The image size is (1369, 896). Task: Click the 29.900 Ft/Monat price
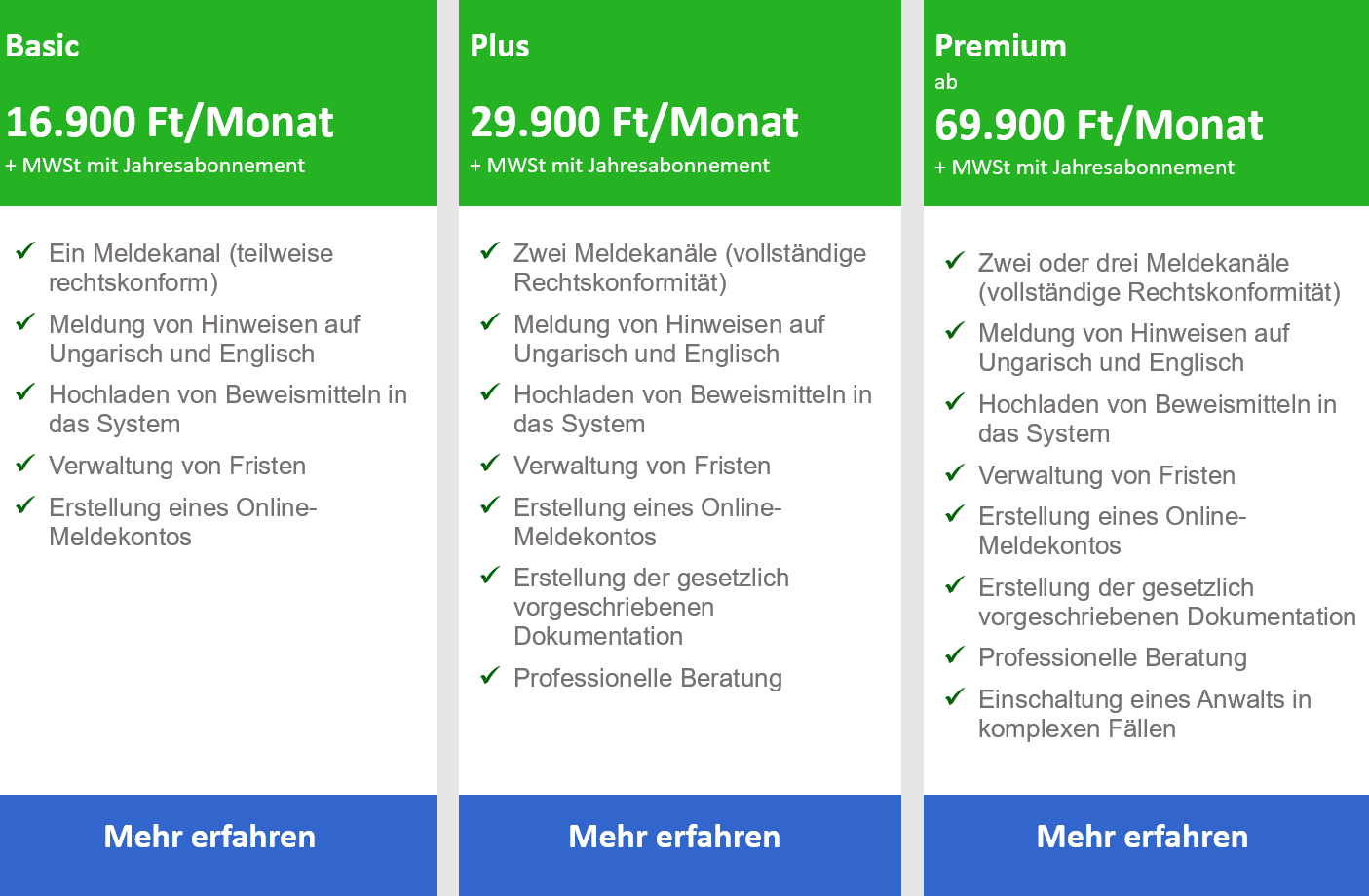click(634, 123)
